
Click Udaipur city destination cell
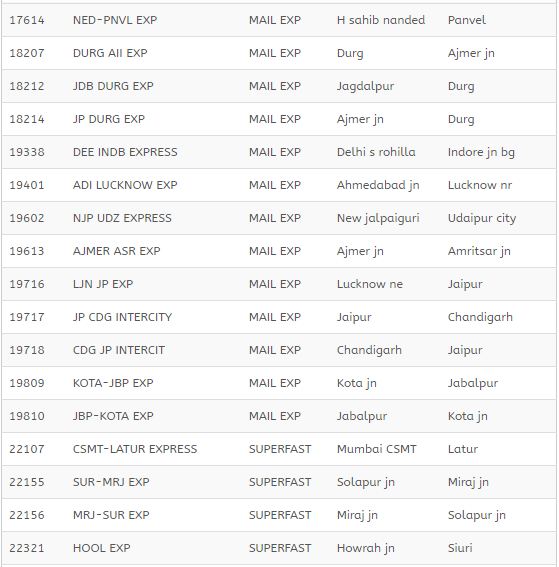click(x=482, y=218)
